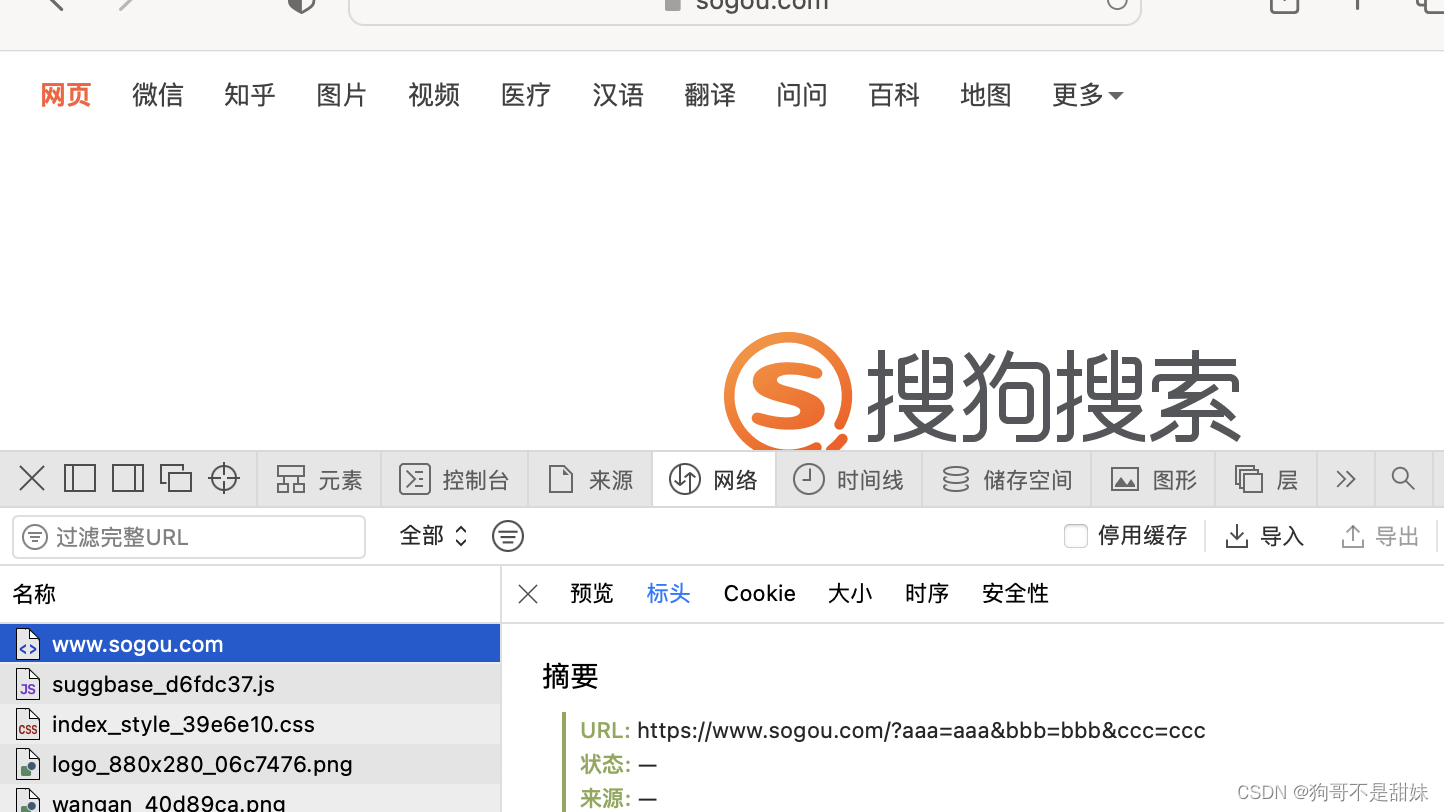
Task: Open the 元素 tab
Action: point(319,480)
